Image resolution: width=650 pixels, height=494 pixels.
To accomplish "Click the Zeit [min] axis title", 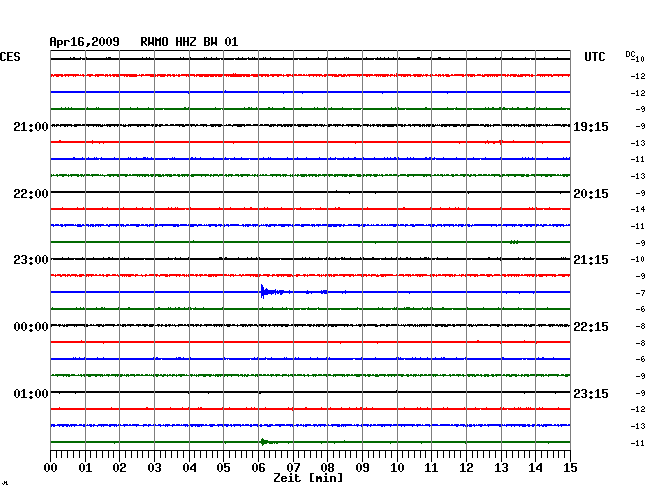I will coord(308,478).
